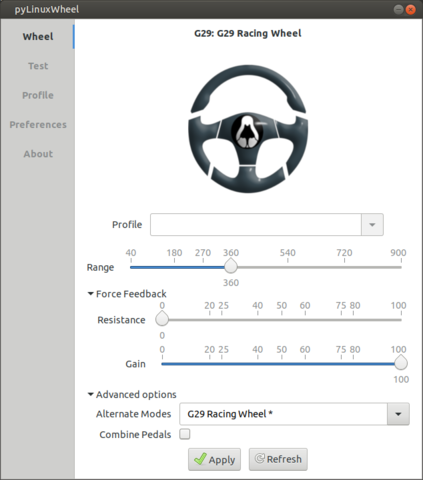Screen dimensions: 423x480
Task: Click the Alternate Modes label
Action: click(x=133, y=414)
